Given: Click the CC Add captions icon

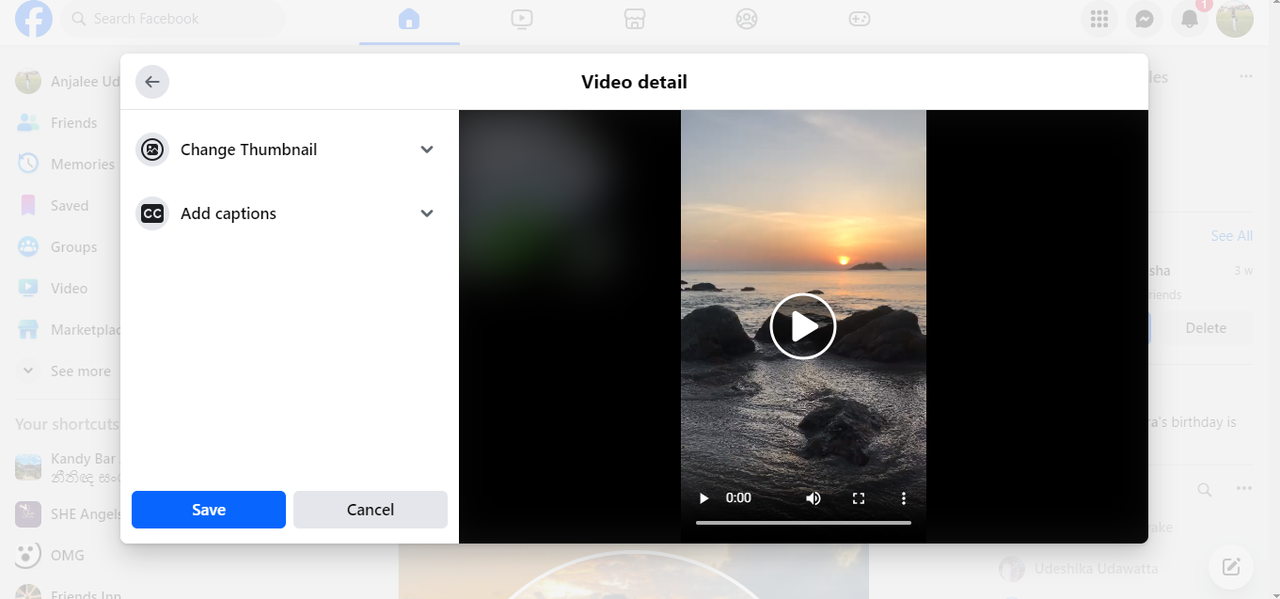Looking at the screenshot, I should click(x=152, y=213).
